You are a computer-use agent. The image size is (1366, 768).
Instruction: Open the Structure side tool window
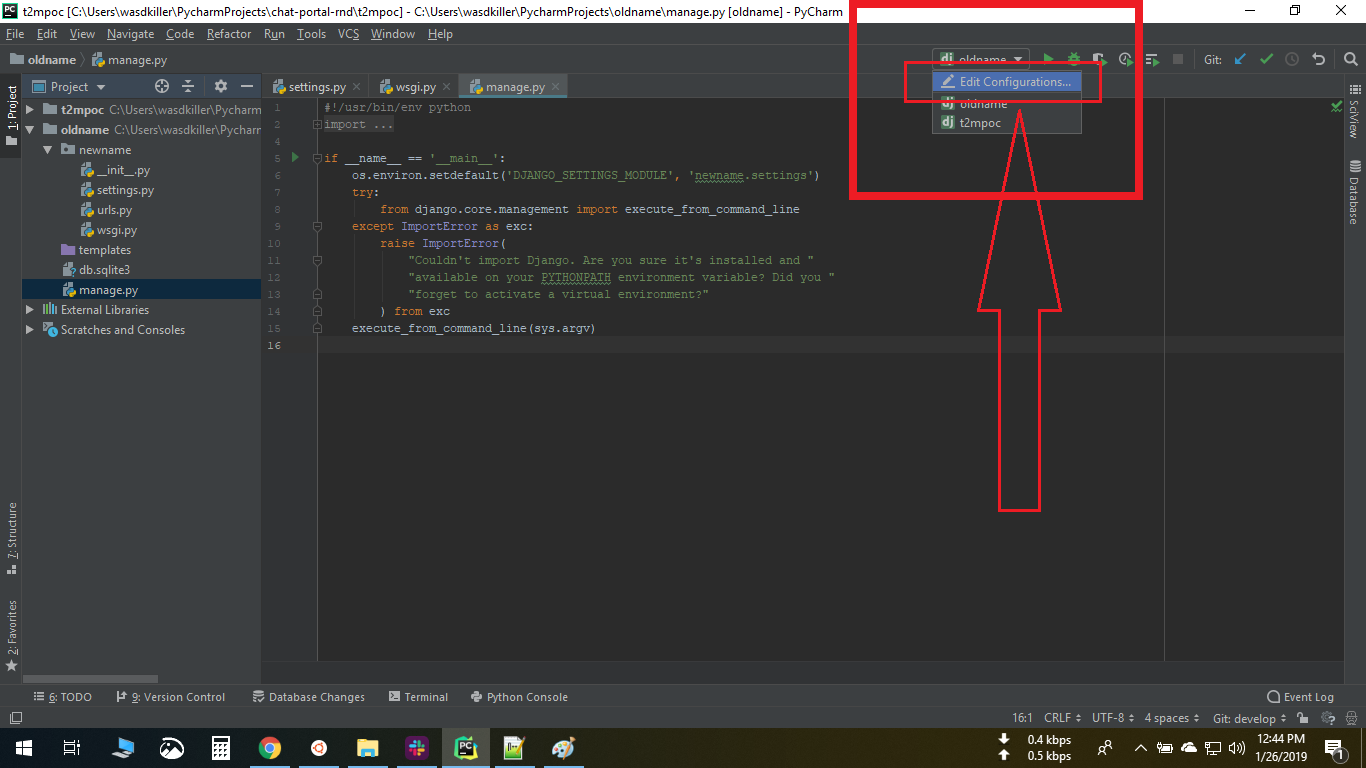(11, 538)
